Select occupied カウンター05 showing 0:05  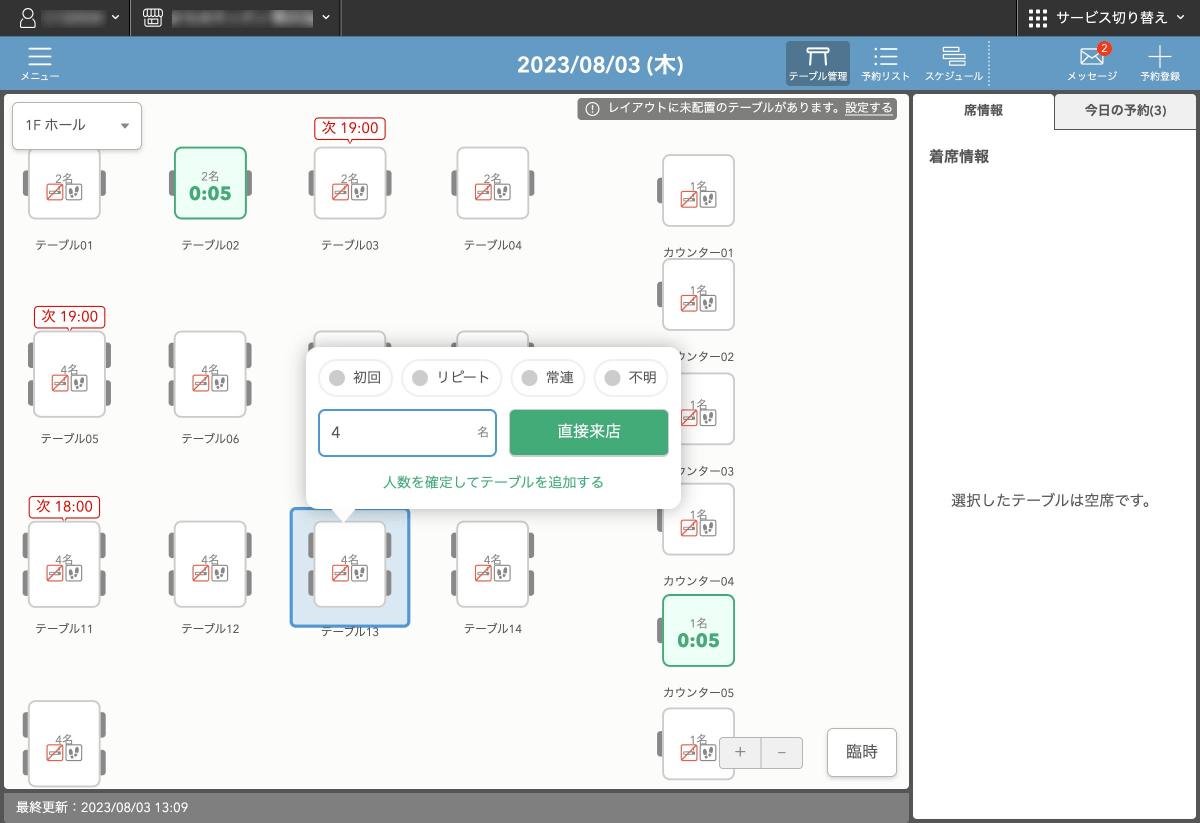tap(698, 631)
